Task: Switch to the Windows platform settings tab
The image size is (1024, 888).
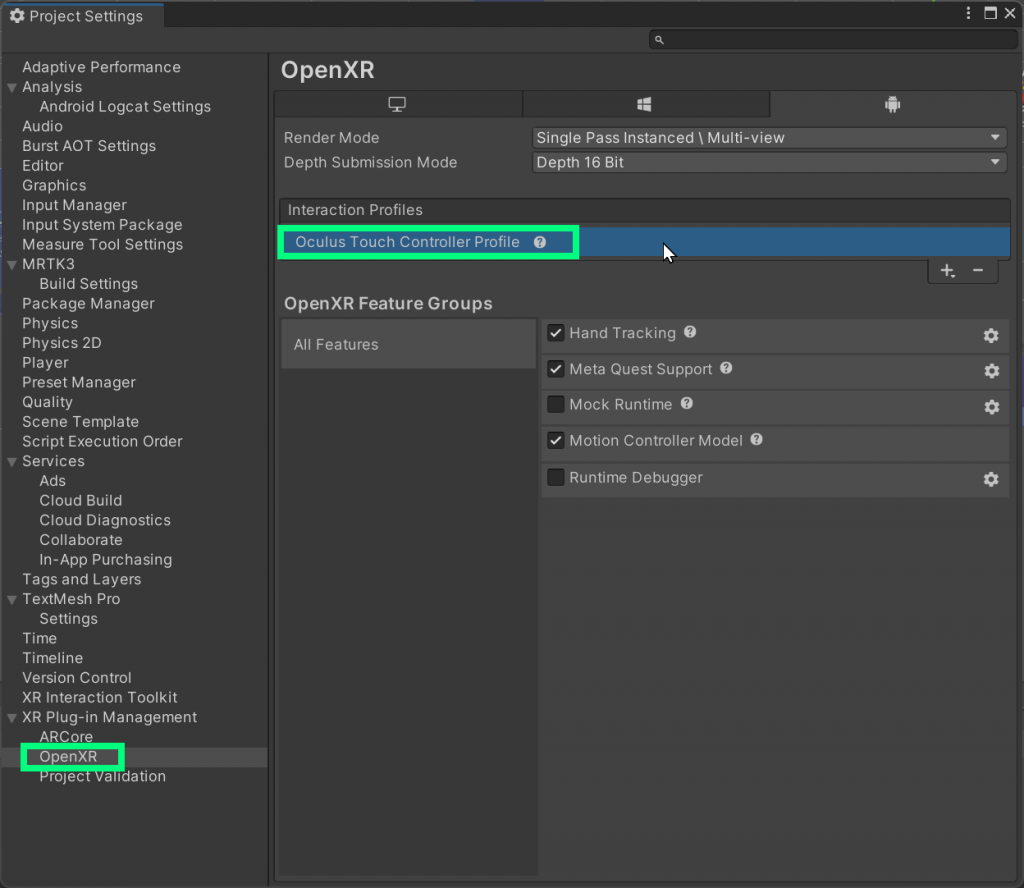Action: [645, 103]
